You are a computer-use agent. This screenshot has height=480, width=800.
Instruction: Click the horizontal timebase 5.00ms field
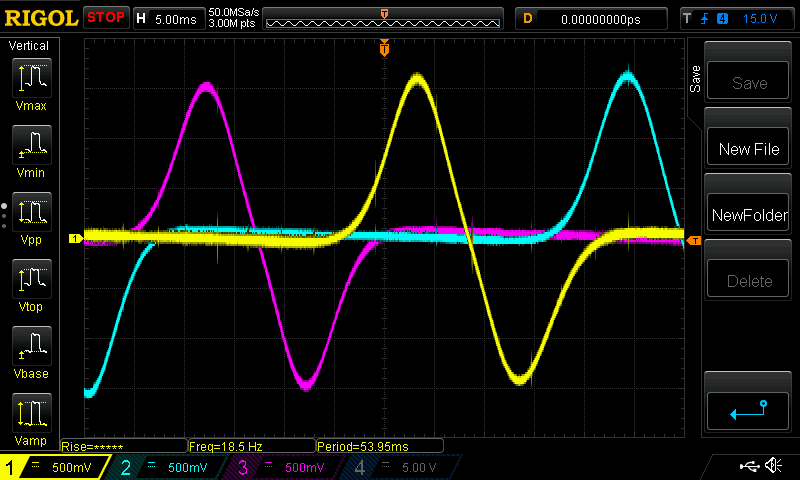coord(169,19)
